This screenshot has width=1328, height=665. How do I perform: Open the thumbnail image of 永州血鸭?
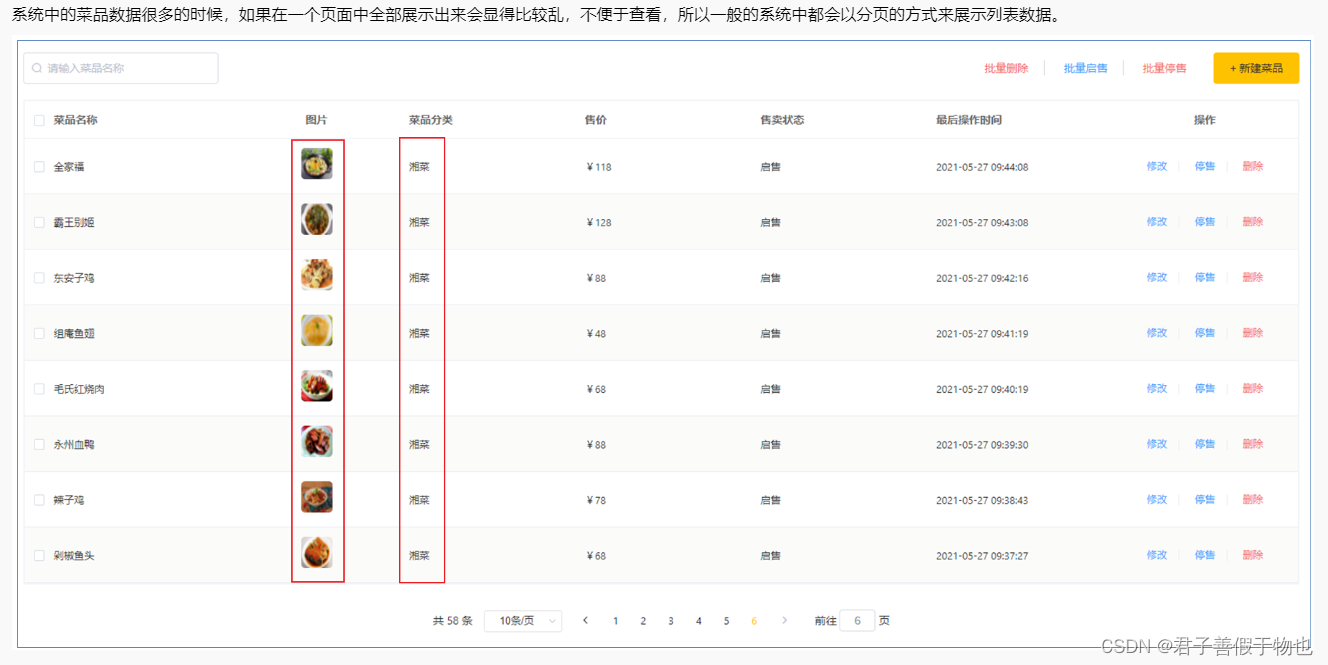[x=317, y=442]
